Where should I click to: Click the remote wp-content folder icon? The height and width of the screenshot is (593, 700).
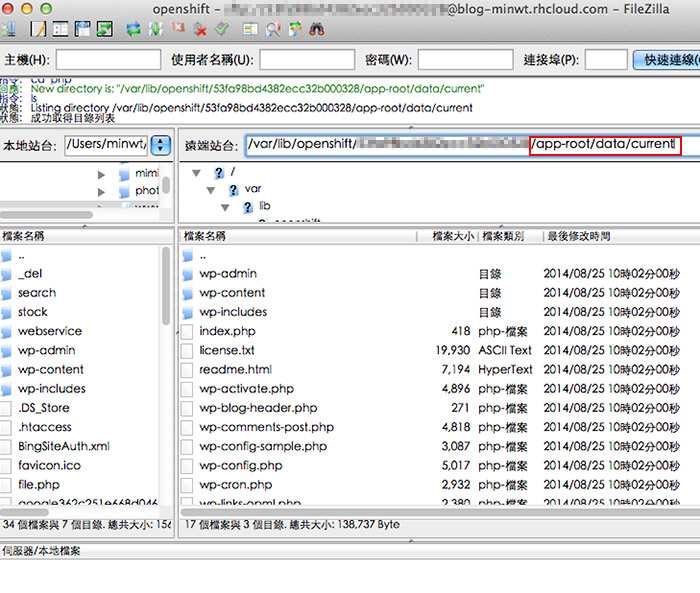coord(188,293)
